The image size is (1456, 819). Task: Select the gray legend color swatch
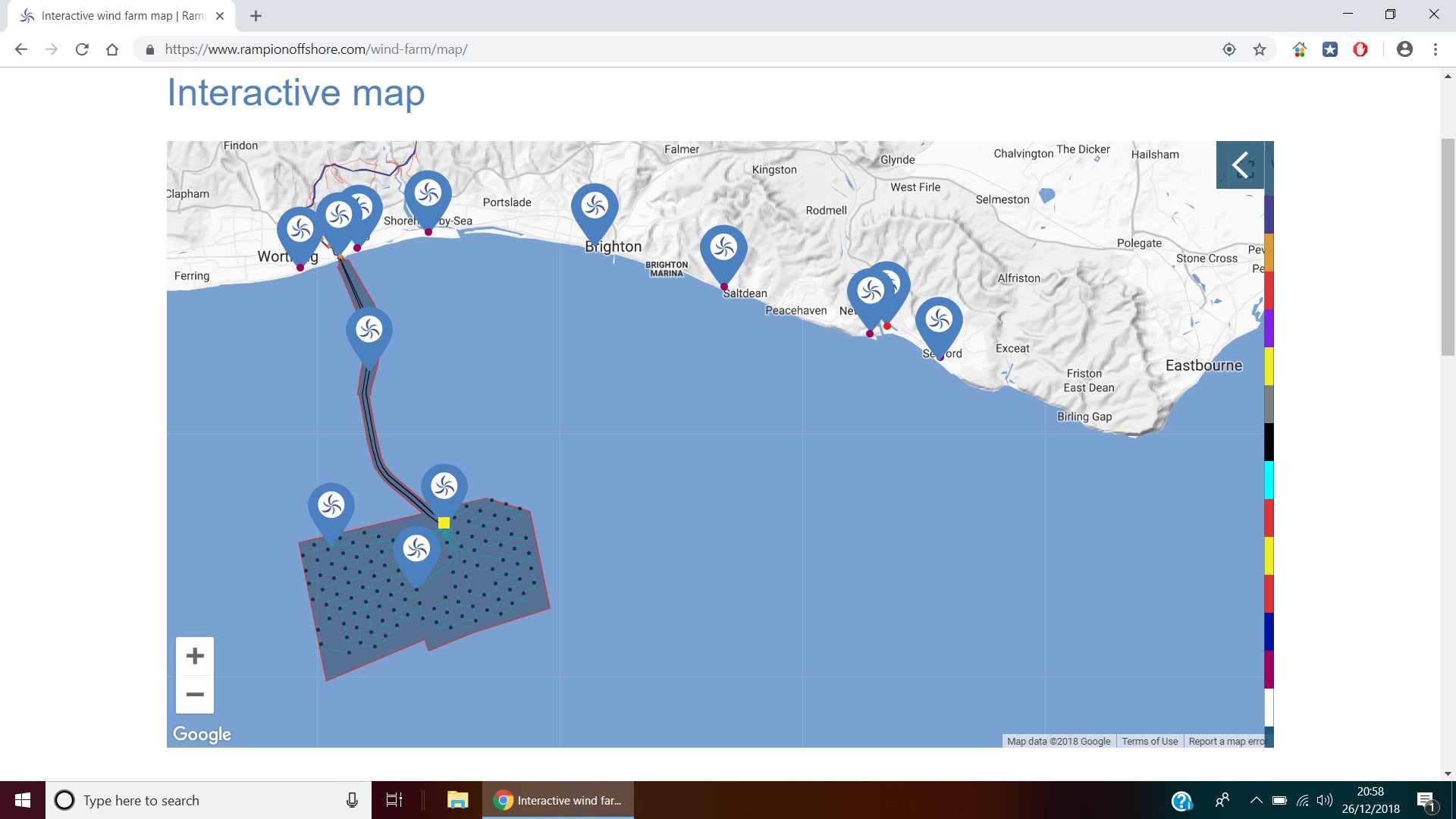(1269, 404)
